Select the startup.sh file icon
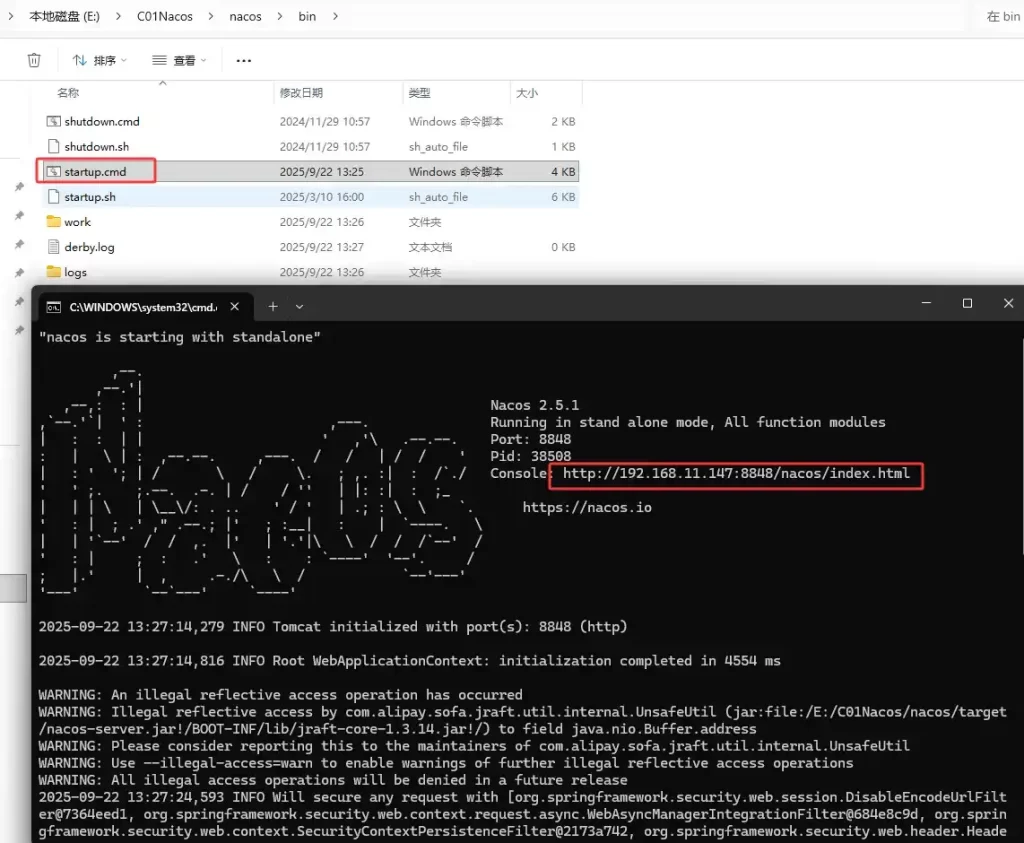1024x843 pixels. tap(54, 197)
